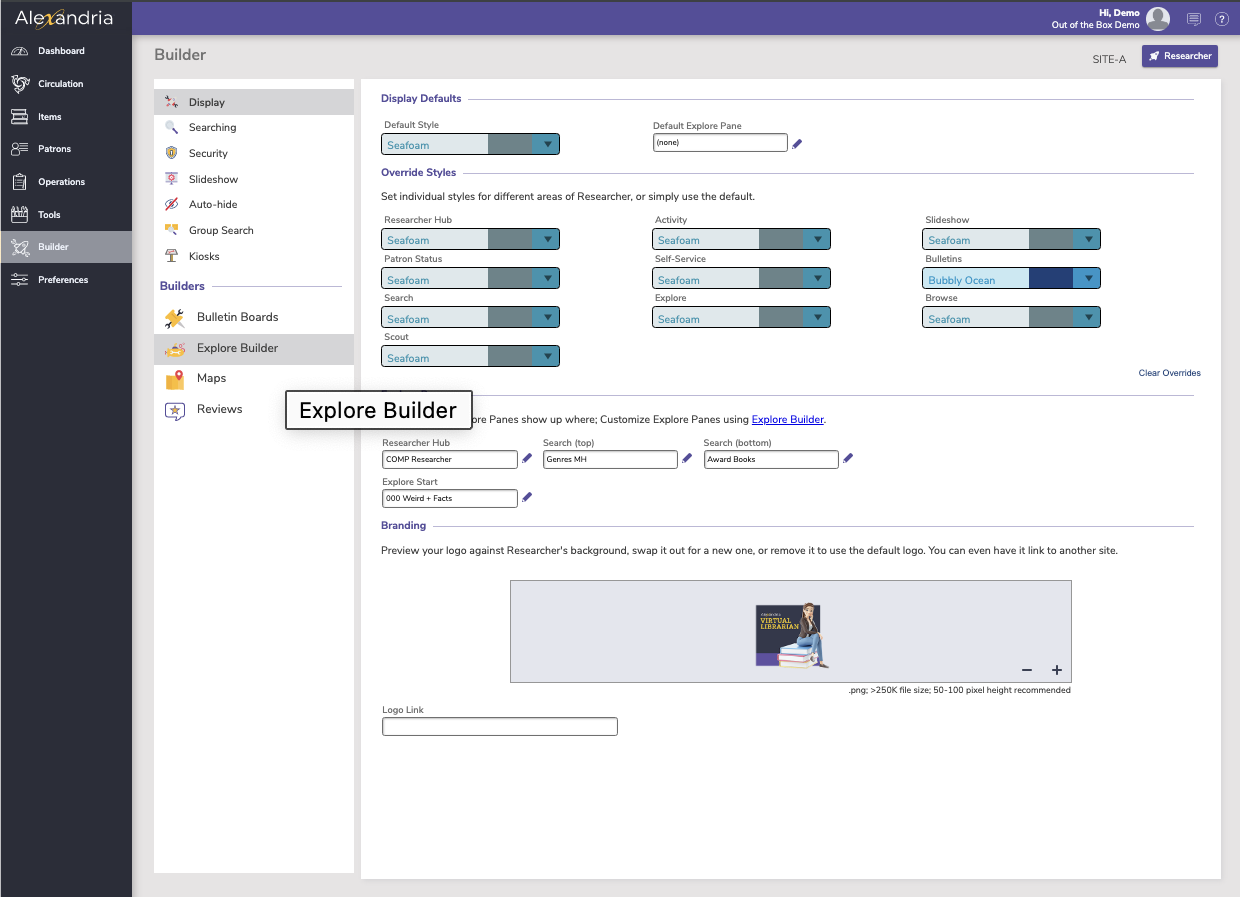Edit the Default Explore Pane pencil icon
The width and height of the screenshot is (1240, 897).
(797, 144)
